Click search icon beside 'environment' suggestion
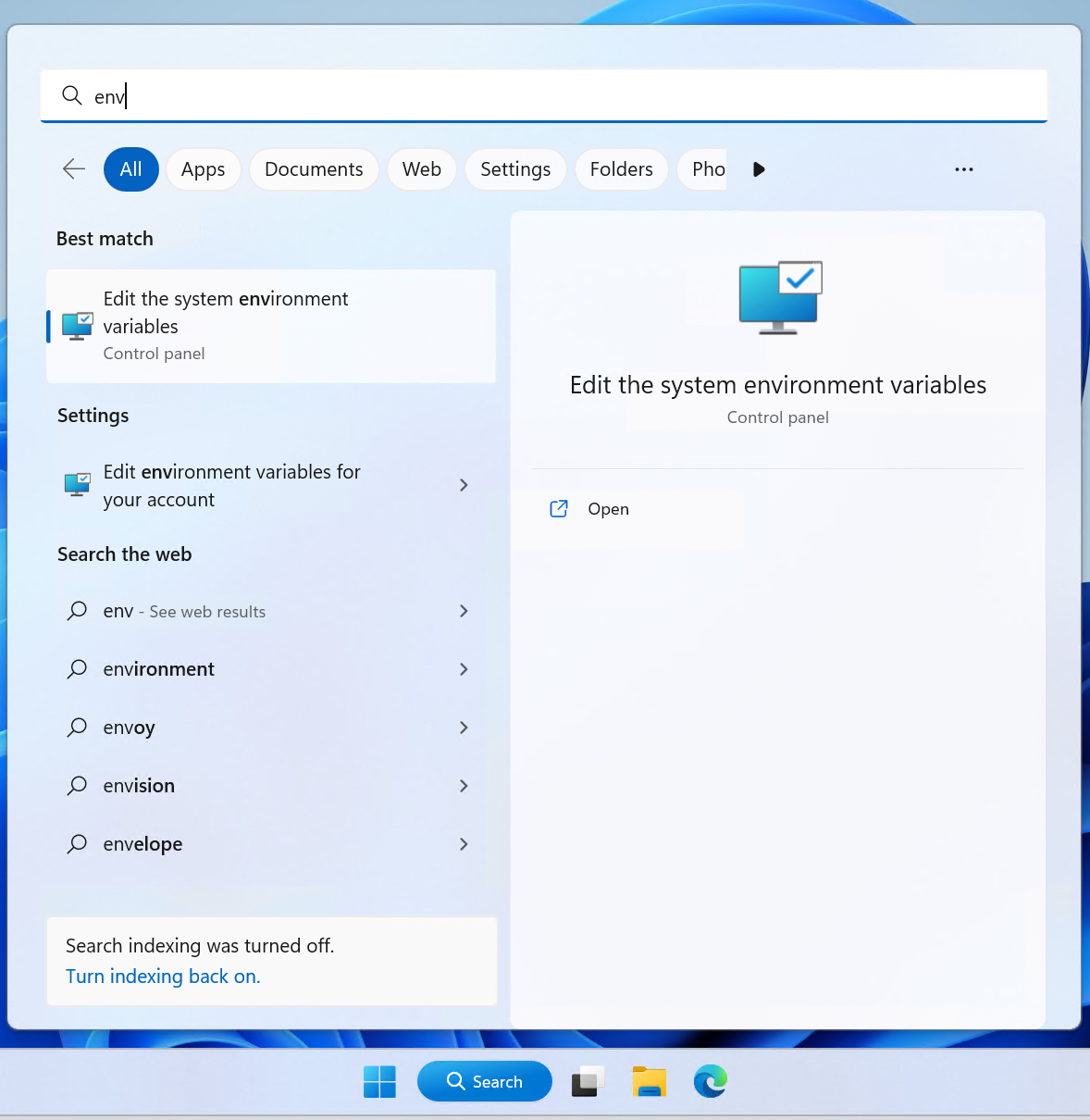Viewport: 1090px width, 1120px height. coord(78,669)
